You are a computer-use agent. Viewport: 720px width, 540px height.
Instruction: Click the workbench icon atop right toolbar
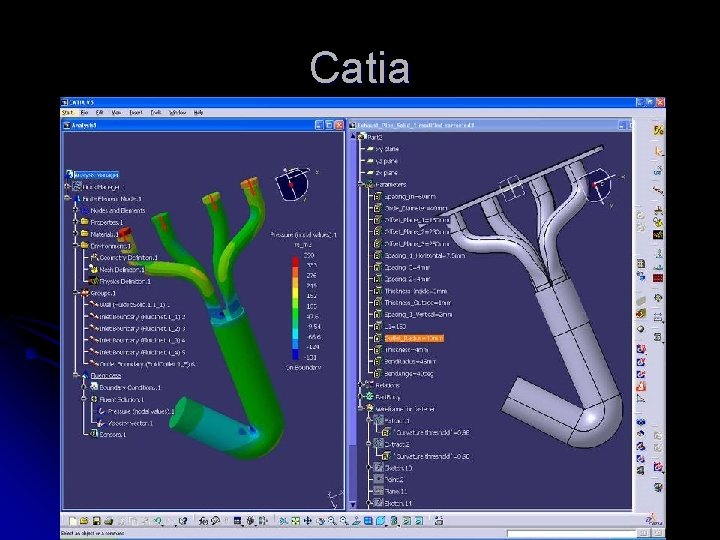coord(658,130)
